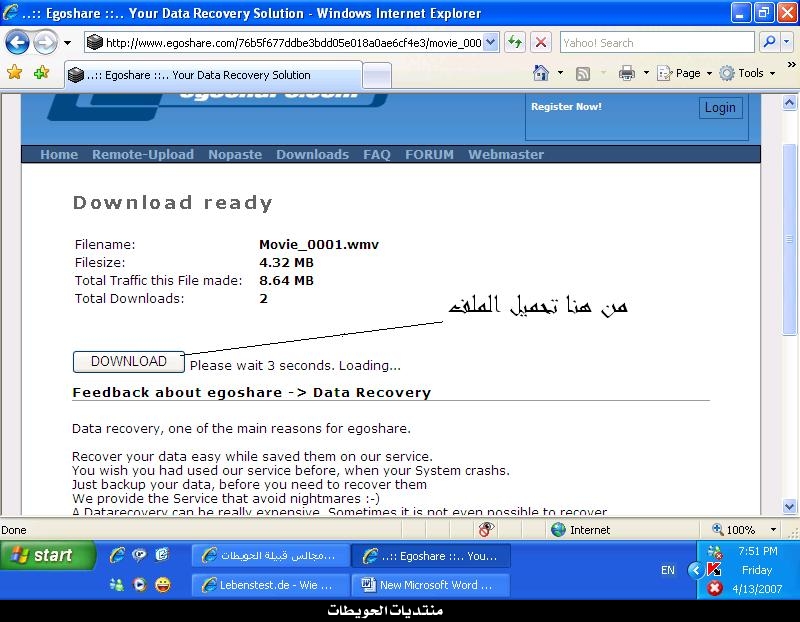Click the page scrollbar down arrow

tap(789, 506)
